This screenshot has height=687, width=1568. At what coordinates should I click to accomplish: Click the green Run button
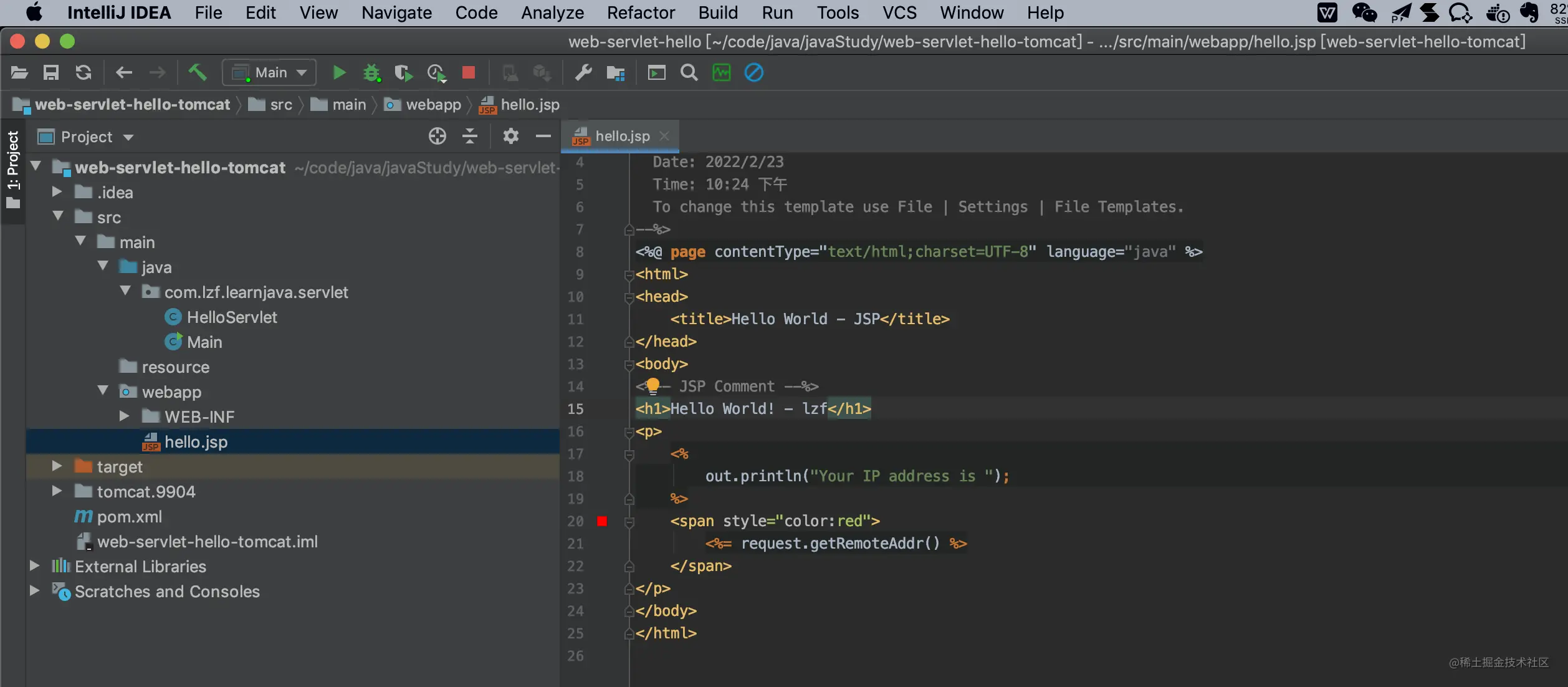[339, 73]
